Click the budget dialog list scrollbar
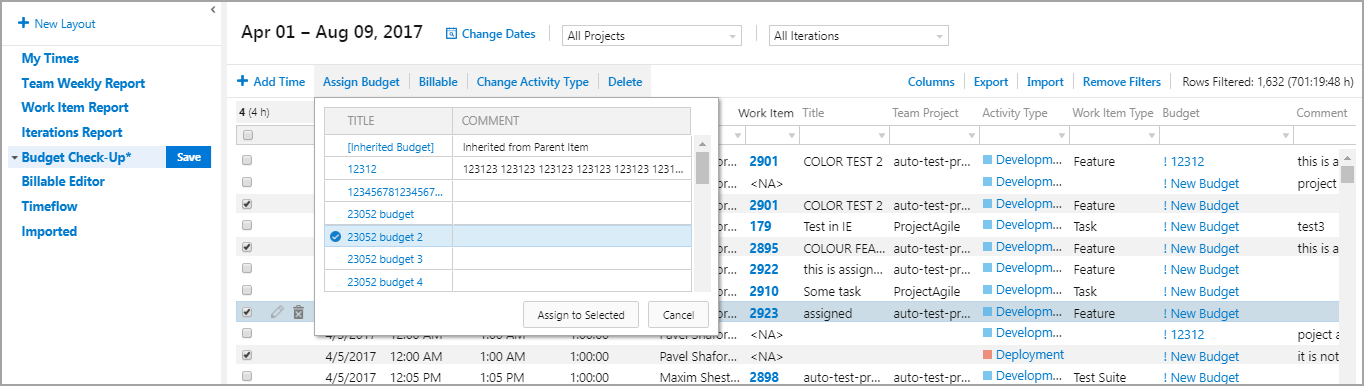1364x386 pixels. (702, 168)
